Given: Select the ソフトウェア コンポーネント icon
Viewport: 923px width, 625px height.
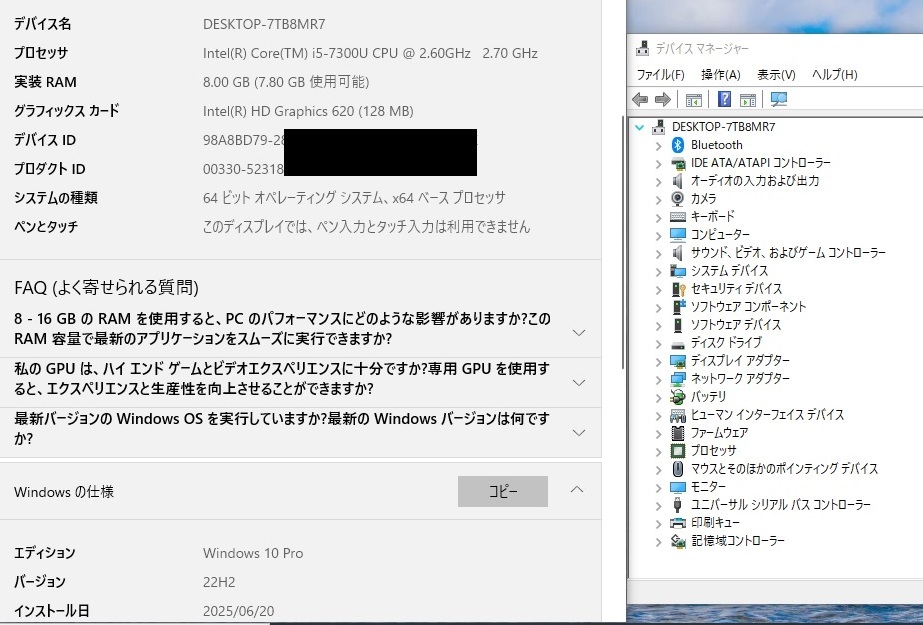Looking at the screenshot, I should pos(678,307).
